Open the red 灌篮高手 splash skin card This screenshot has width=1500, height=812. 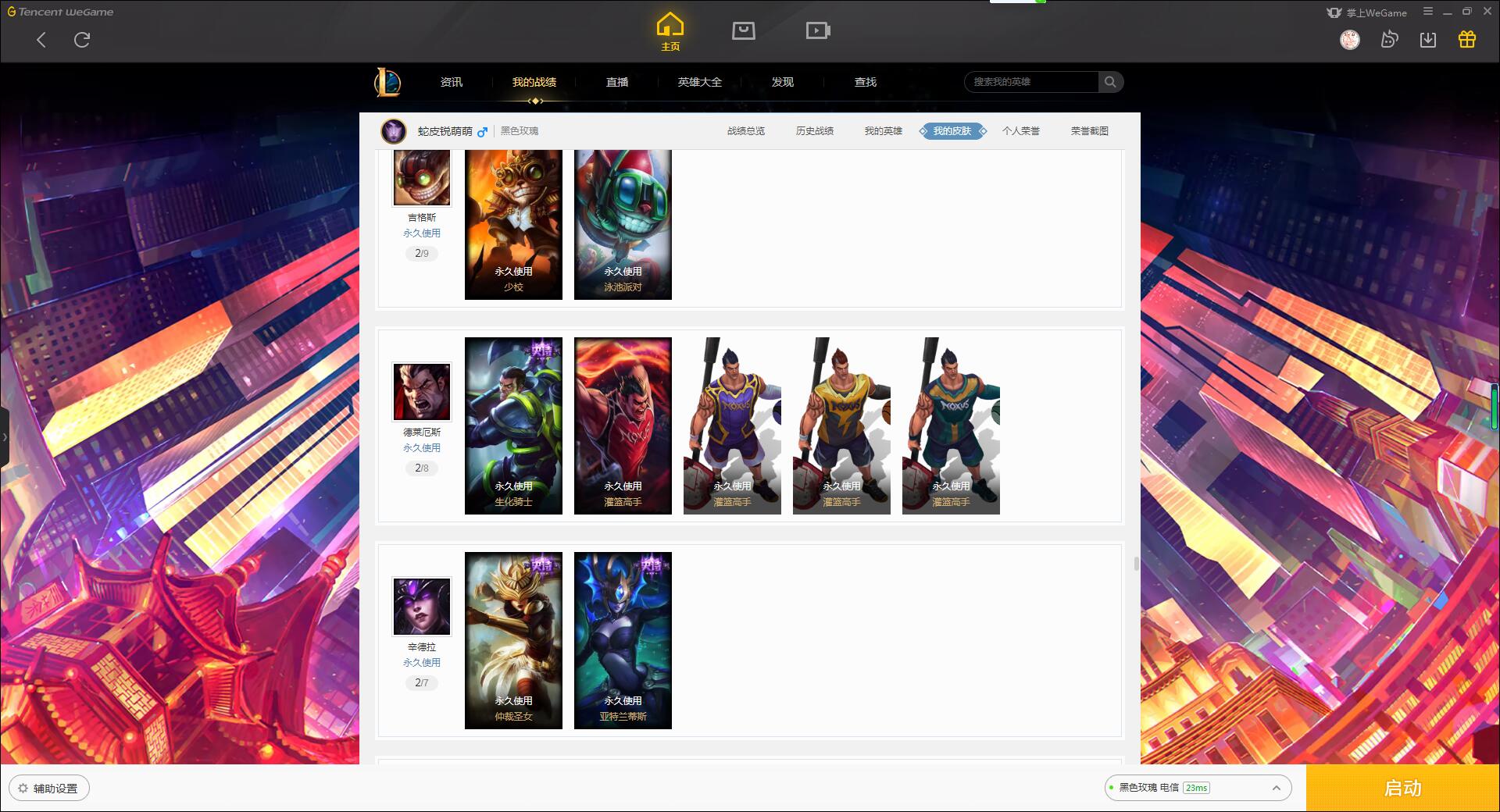tap(623, 426)
